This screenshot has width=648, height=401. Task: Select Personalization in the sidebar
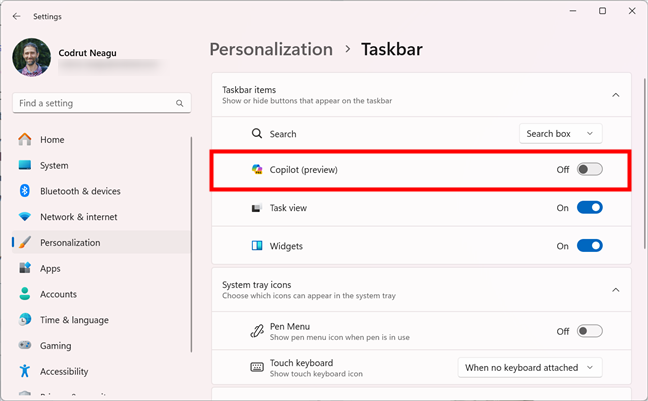click(101, 242)
